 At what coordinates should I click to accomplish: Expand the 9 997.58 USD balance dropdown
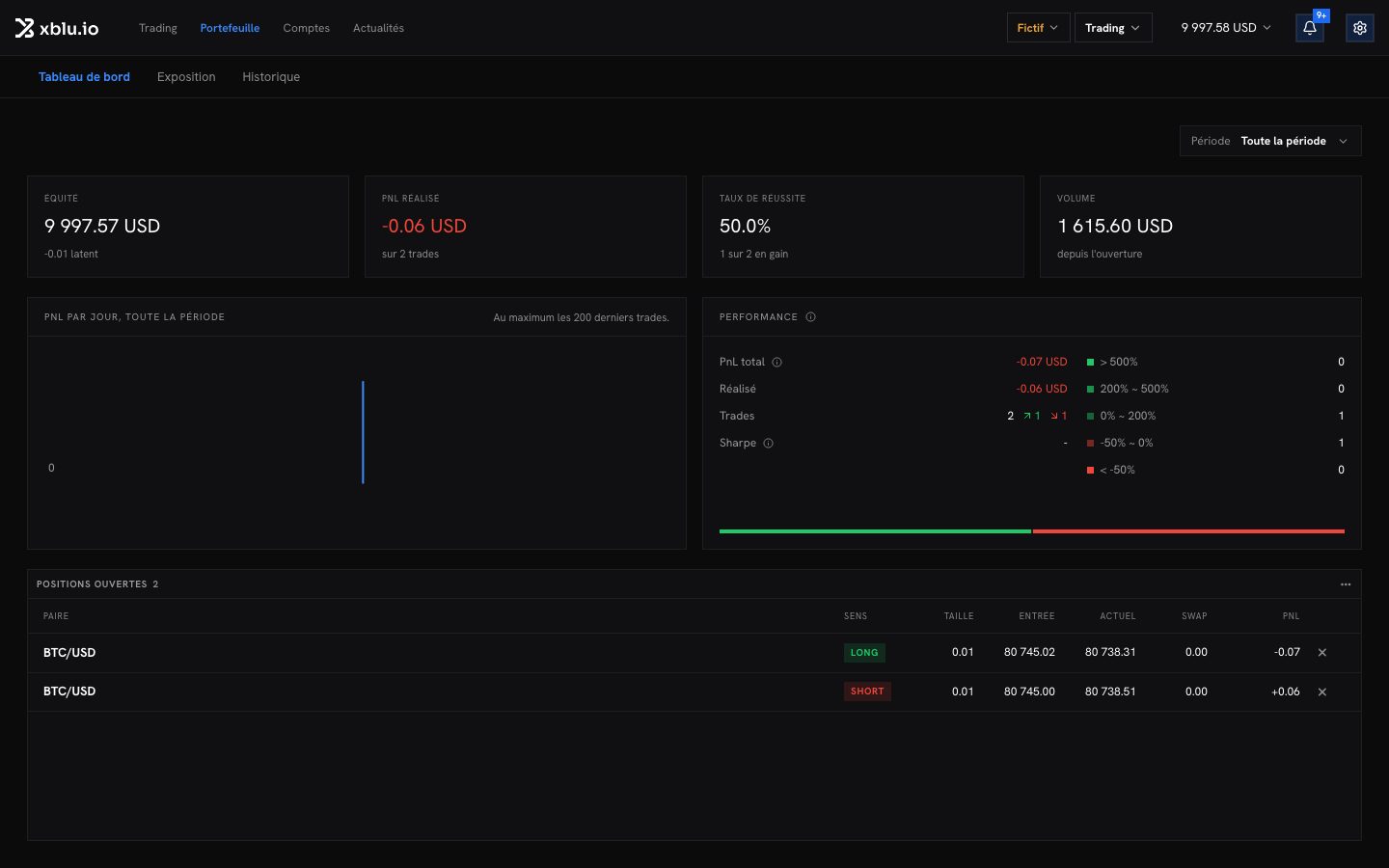click(1226, 28)
